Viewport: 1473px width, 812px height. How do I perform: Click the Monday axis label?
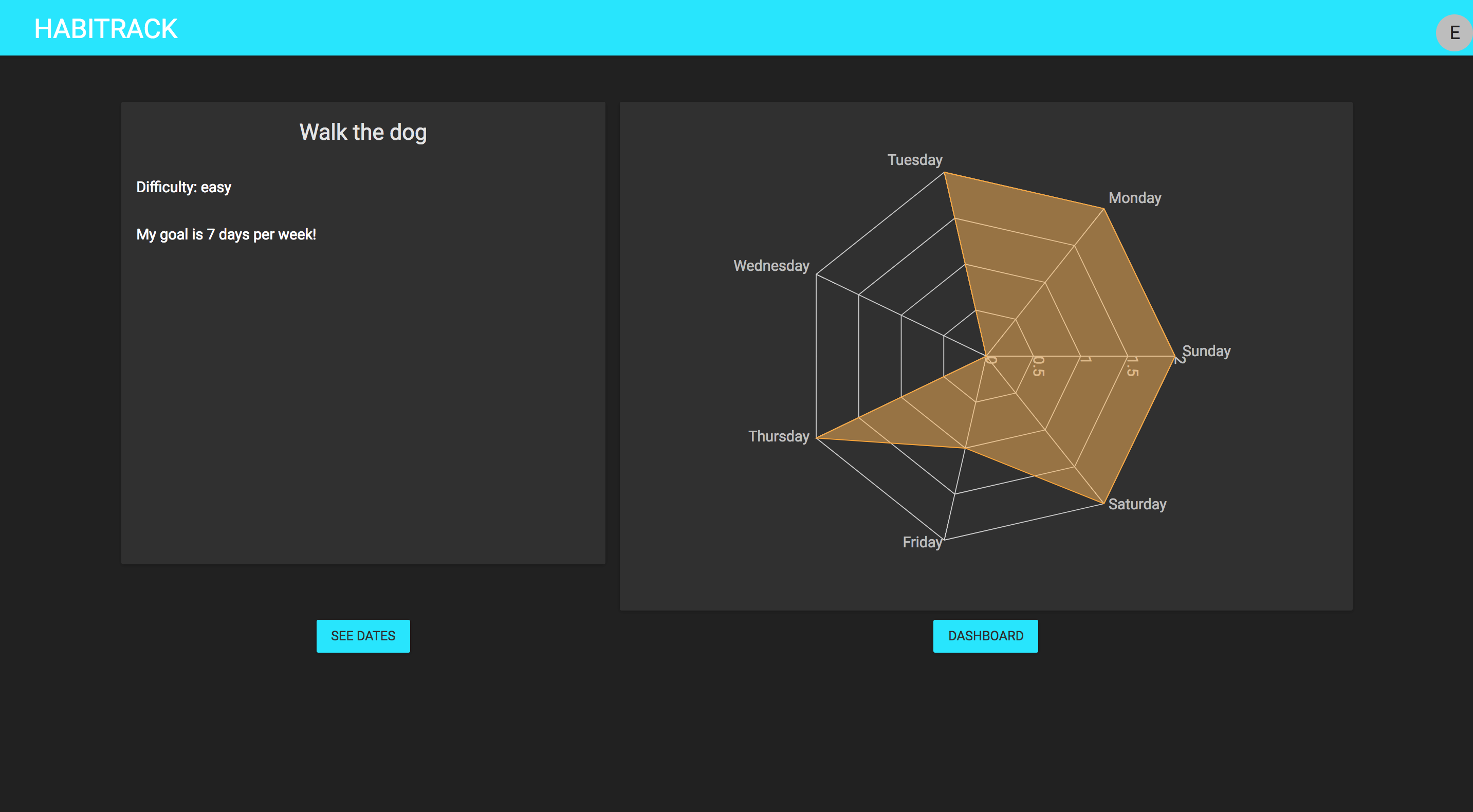pos(1134,198)
